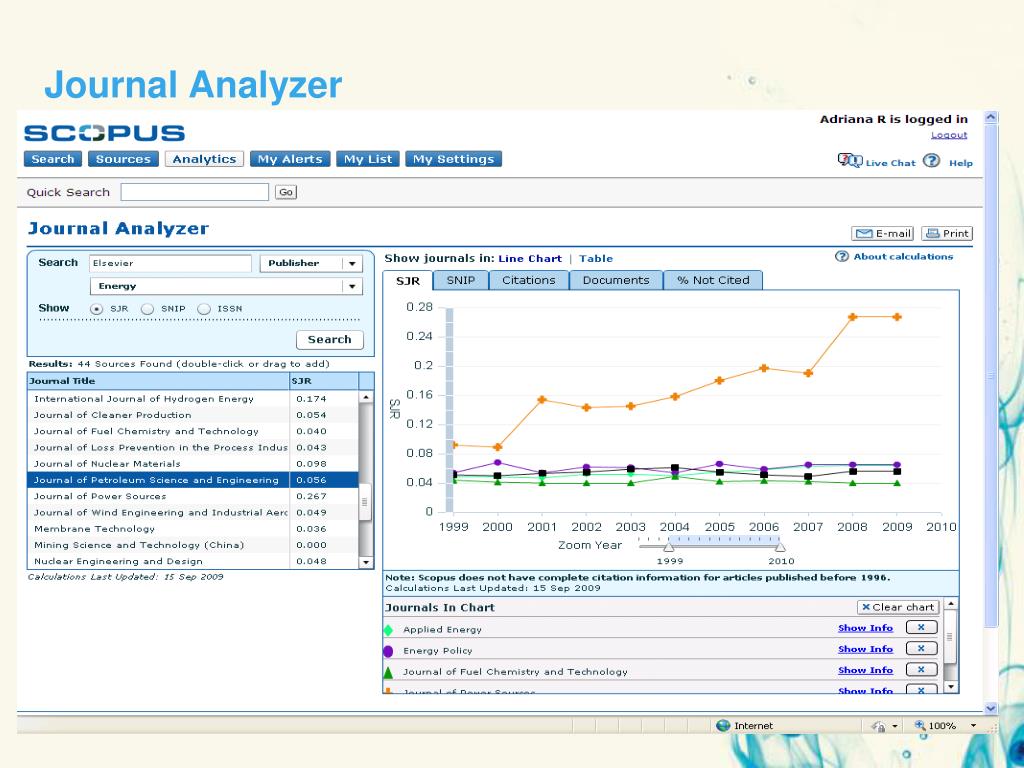The image size is (1024, 768).
Task: Click Show Info for Applied Energy
Action: [865, 628]
